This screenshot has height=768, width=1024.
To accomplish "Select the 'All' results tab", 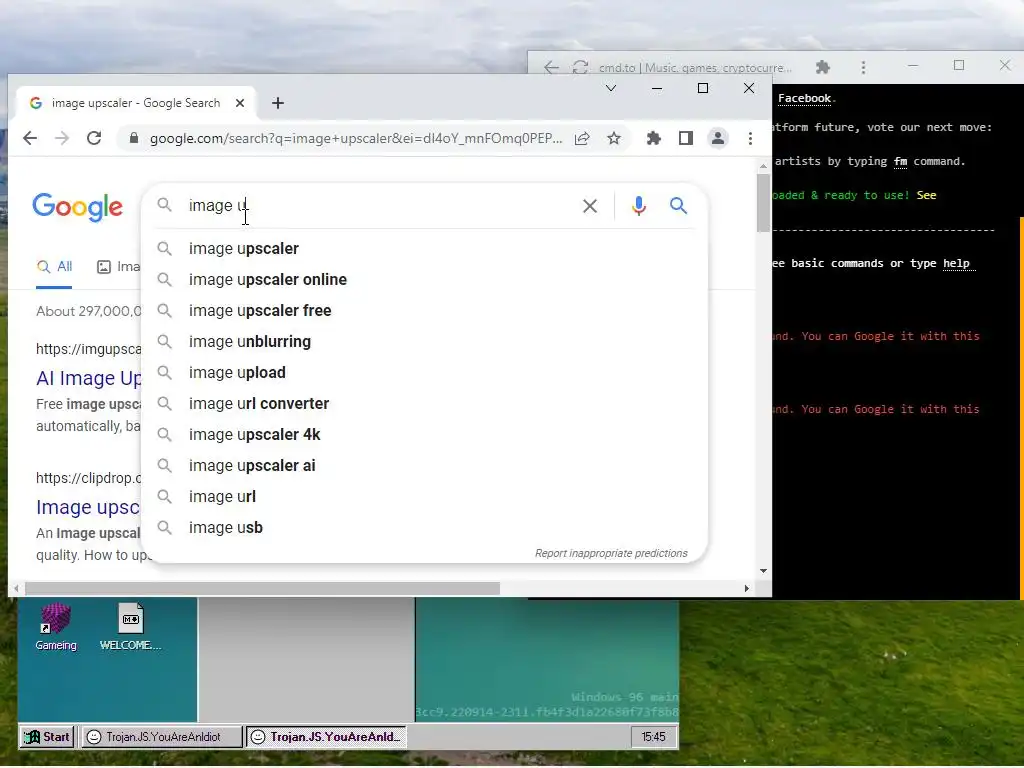I will click(x=54, y=266).
